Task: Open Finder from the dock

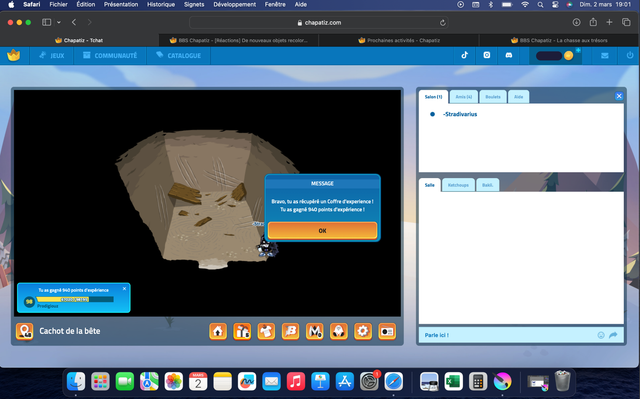Action: (x=76, y=382)
